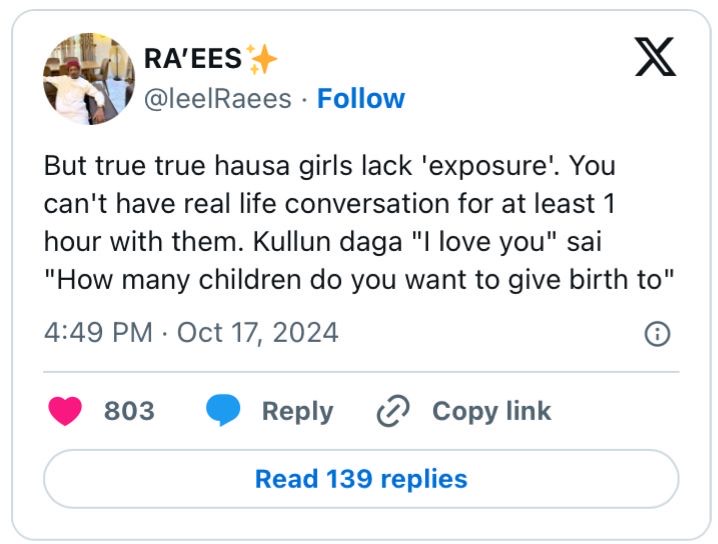The height and width of the screenshot is (544, 718).
Task: Follow the @leelRaees account
Action: 361,98
